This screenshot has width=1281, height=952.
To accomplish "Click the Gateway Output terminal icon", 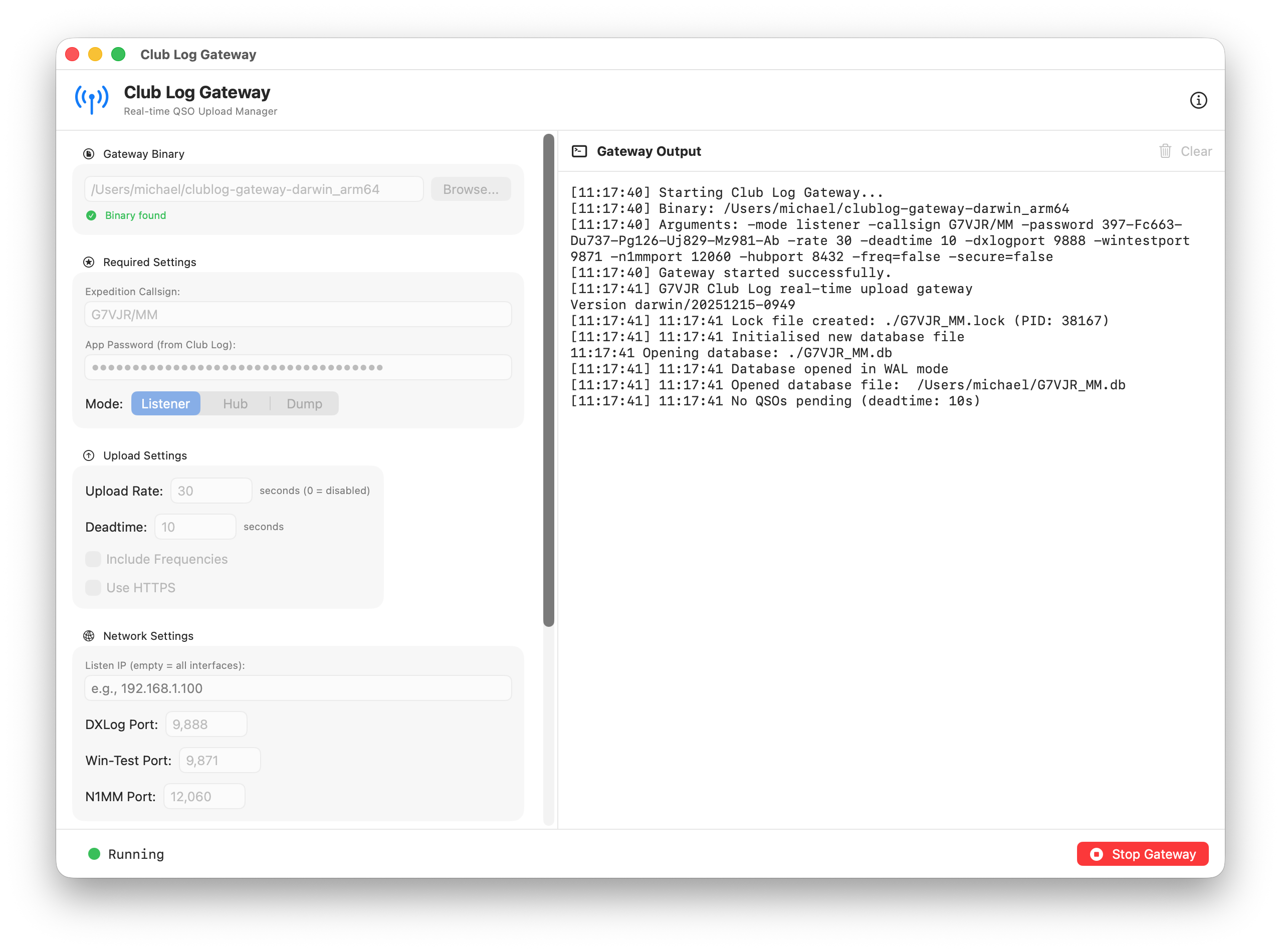I will (579, 151).
